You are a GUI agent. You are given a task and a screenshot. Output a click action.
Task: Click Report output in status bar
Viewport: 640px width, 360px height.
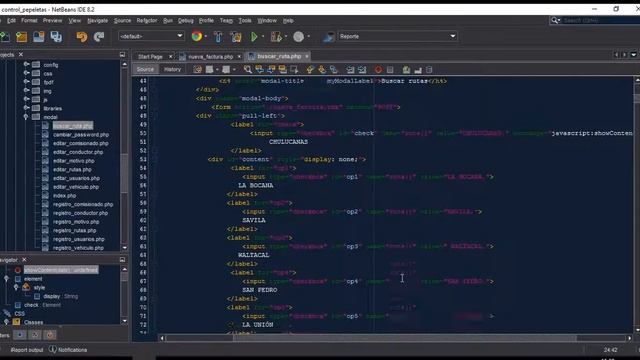pos(27,350)
